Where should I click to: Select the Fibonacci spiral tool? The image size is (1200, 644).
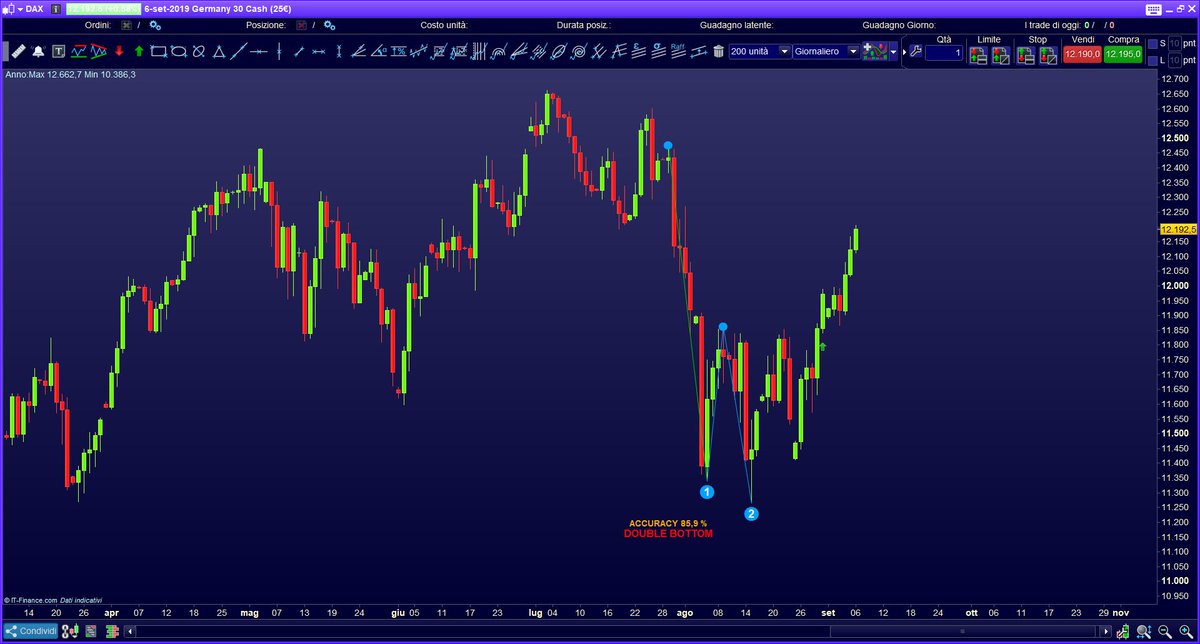pos(579,51)
